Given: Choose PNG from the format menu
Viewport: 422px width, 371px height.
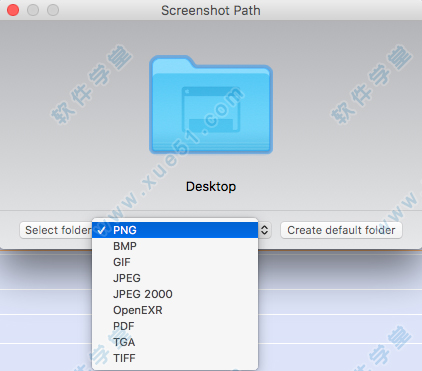Looking at the screenshot, I should click(175, 230).
